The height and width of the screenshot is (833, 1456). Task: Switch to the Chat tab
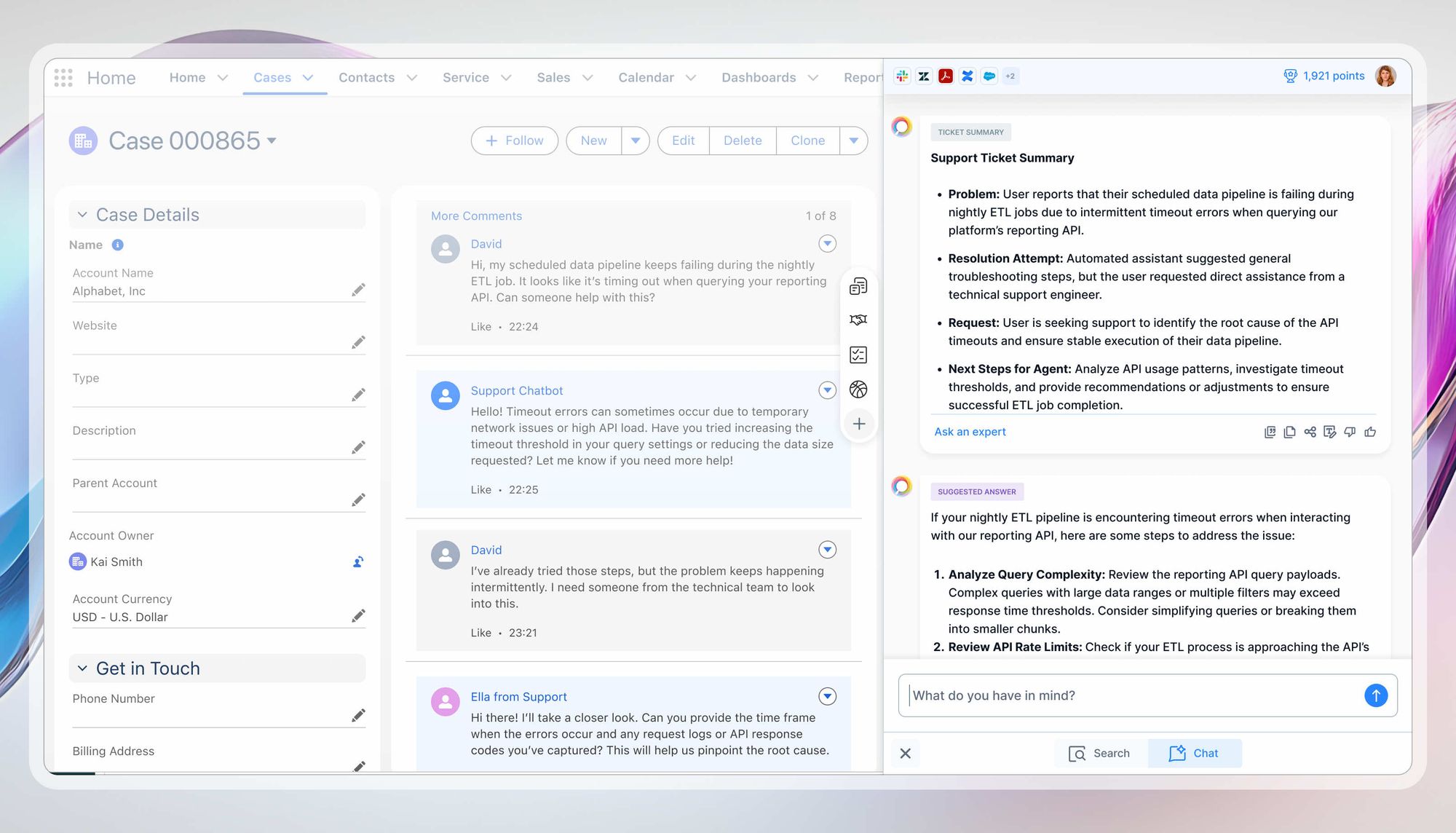coord(1195,753)
